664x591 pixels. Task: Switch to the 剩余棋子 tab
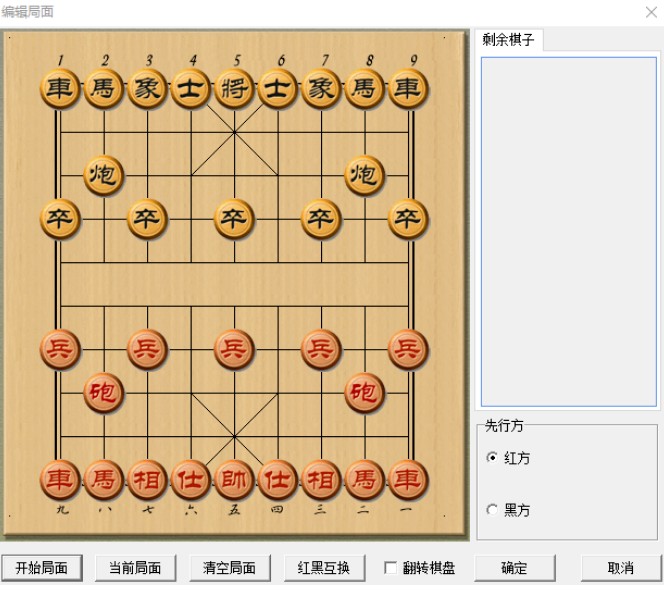point(508,41)
